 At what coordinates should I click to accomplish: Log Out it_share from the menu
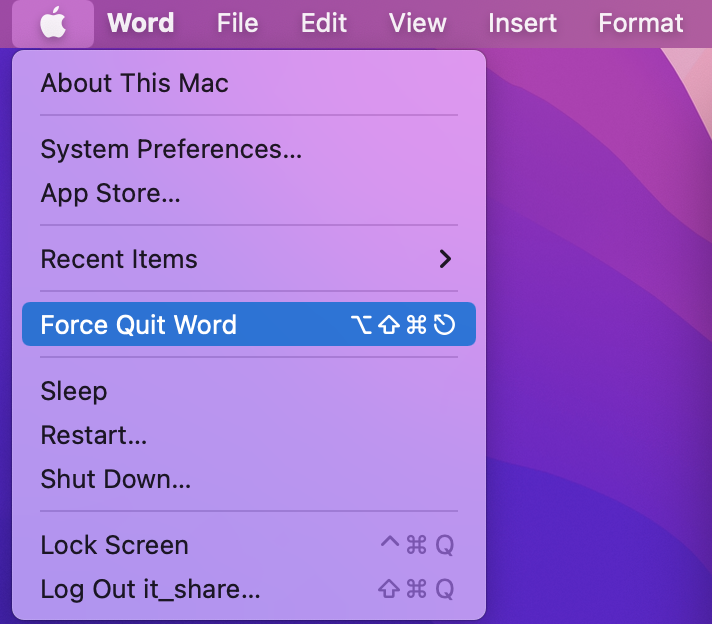click(x=150, y=589)
